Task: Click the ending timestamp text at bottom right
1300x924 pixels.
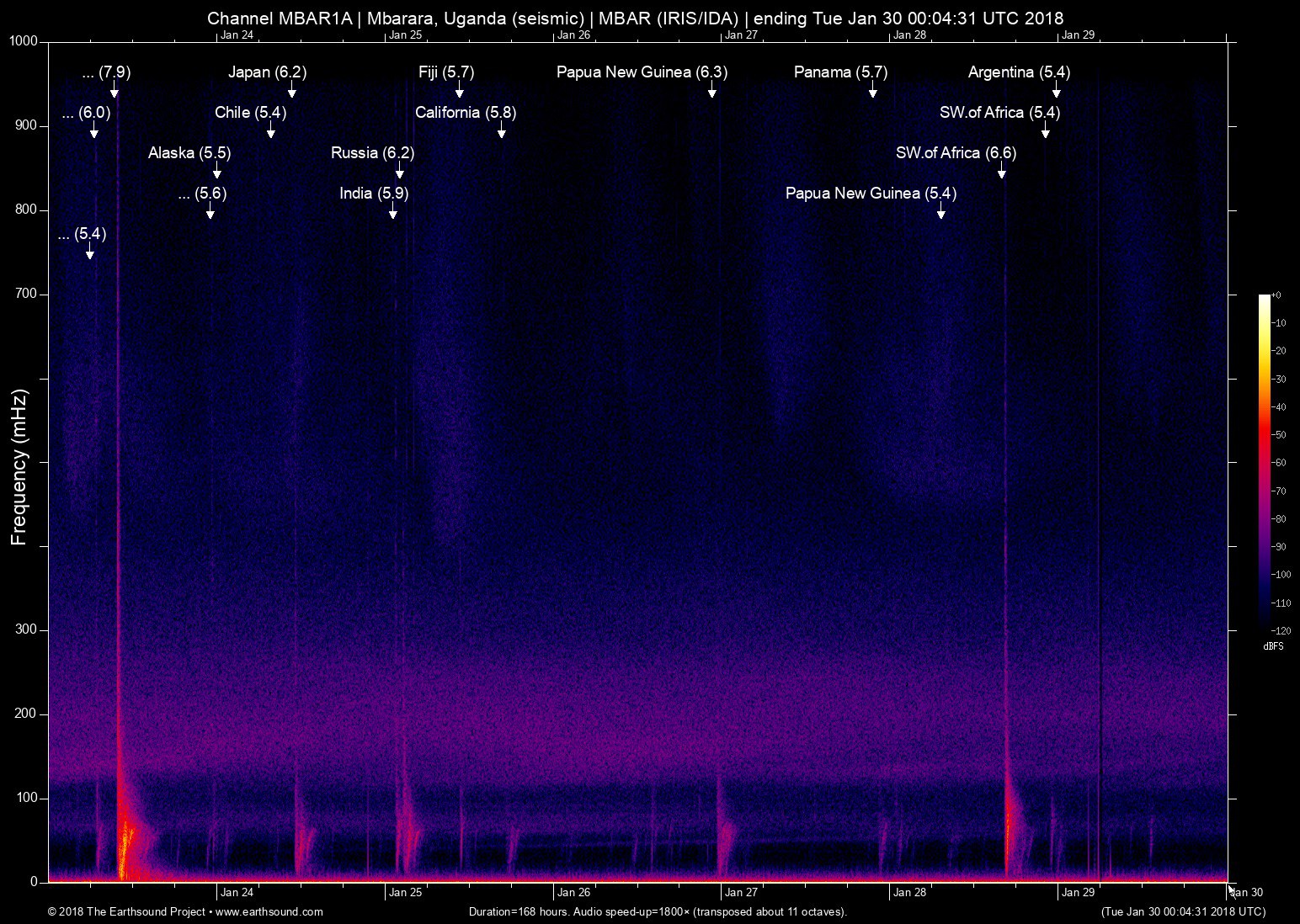Action: pyautogui.click(x=1182, y=911)
